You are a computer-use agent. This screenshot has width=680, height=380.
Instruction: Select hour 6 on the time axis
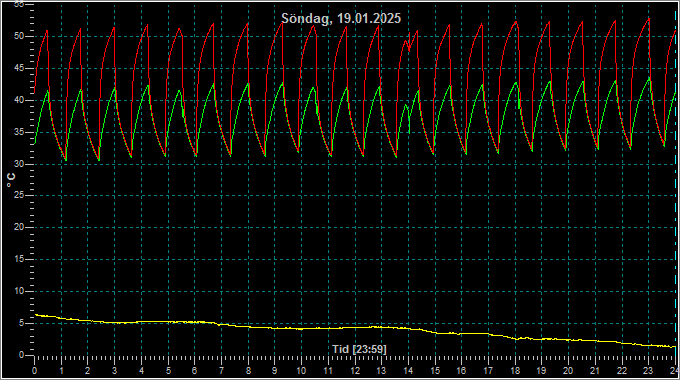click(194, 371)
